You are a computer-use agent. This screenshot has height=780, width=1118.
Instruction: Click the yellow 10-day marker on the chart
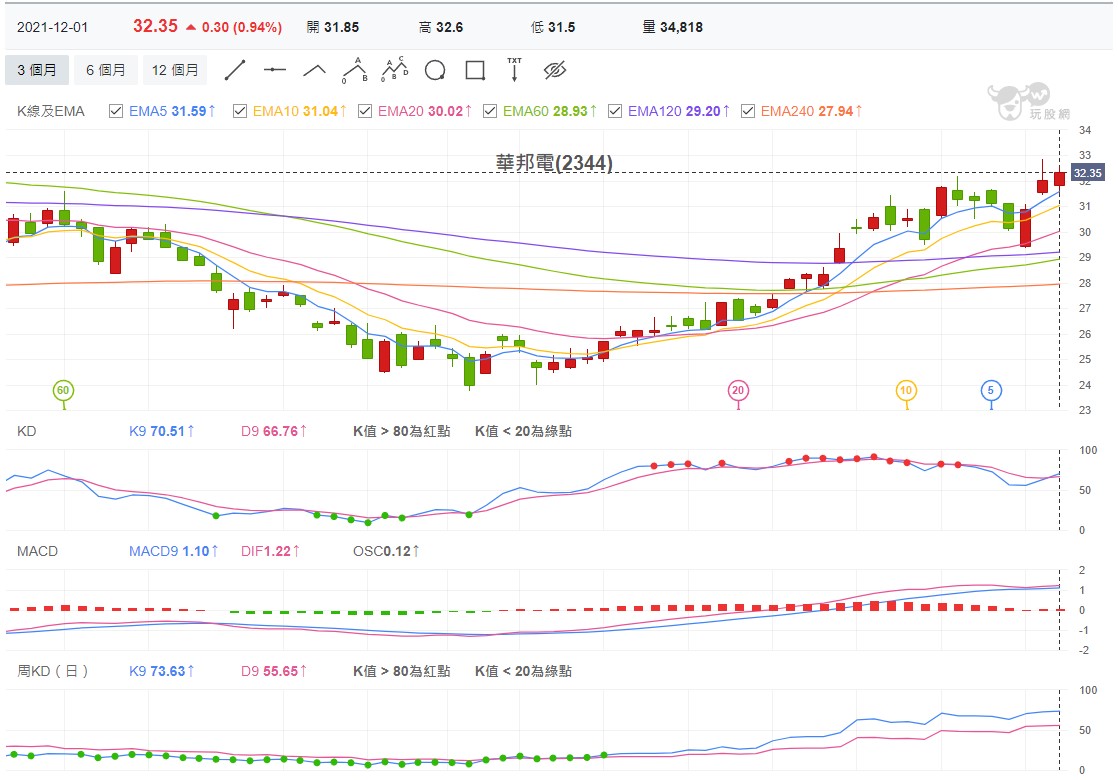pyautogui.click(x=906, y=390)
